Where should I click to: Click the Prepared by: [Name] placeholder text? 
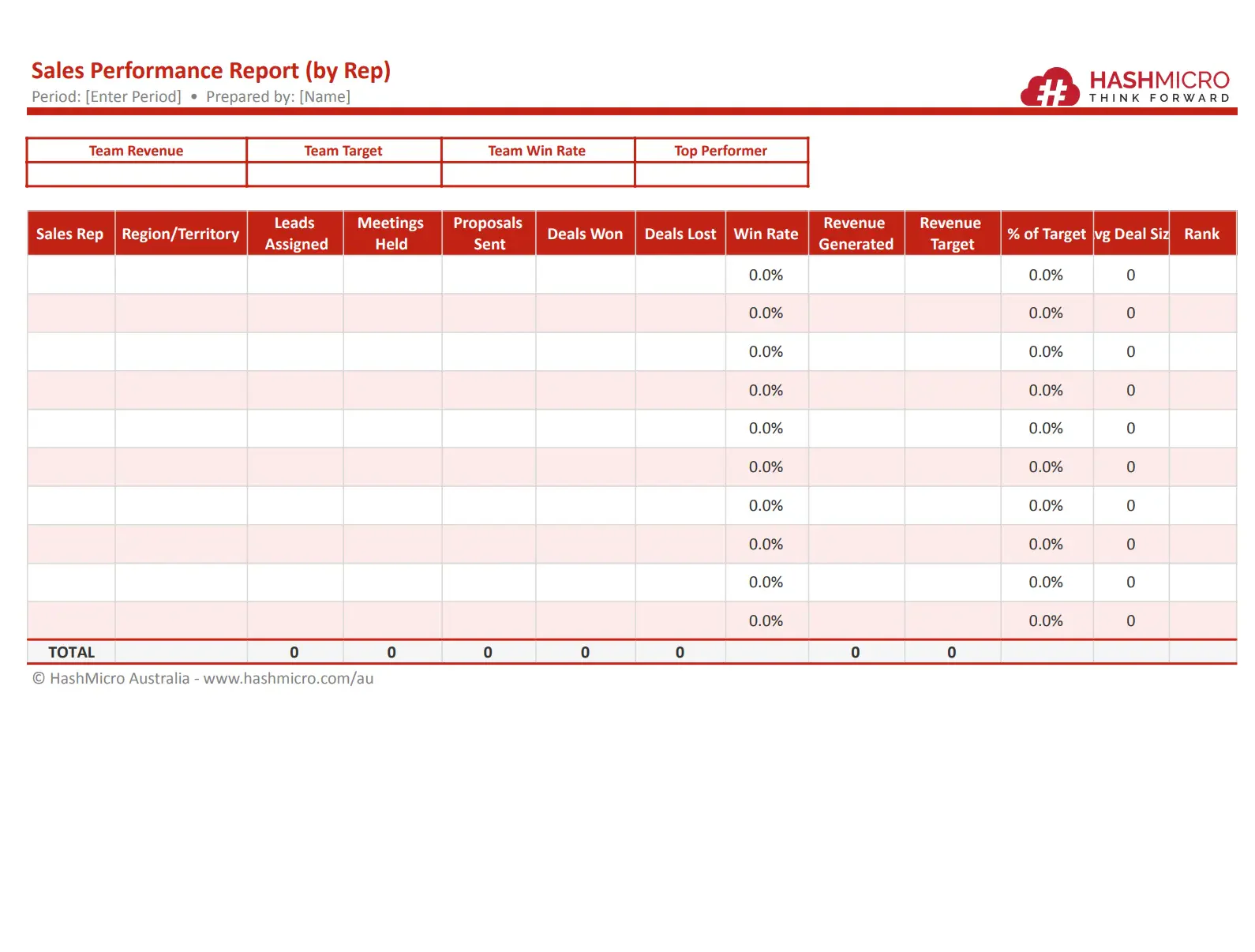(278, 96)
